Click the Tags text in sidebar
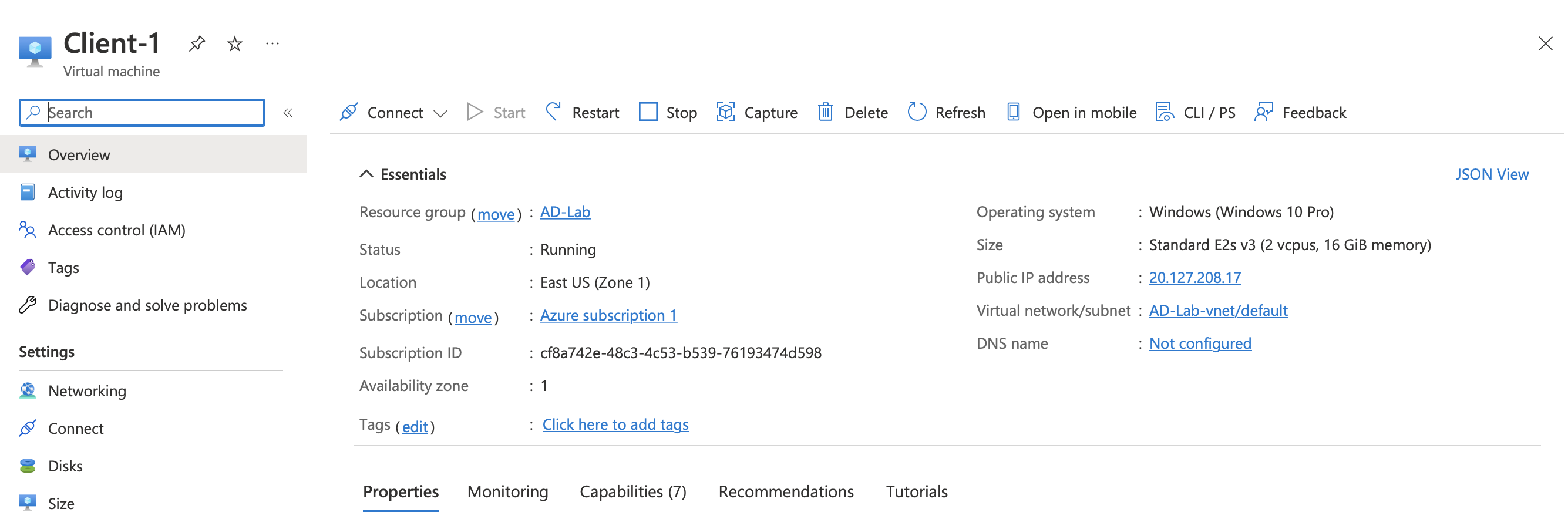Screen dimensions: 1568x519 tap(63, 268)
